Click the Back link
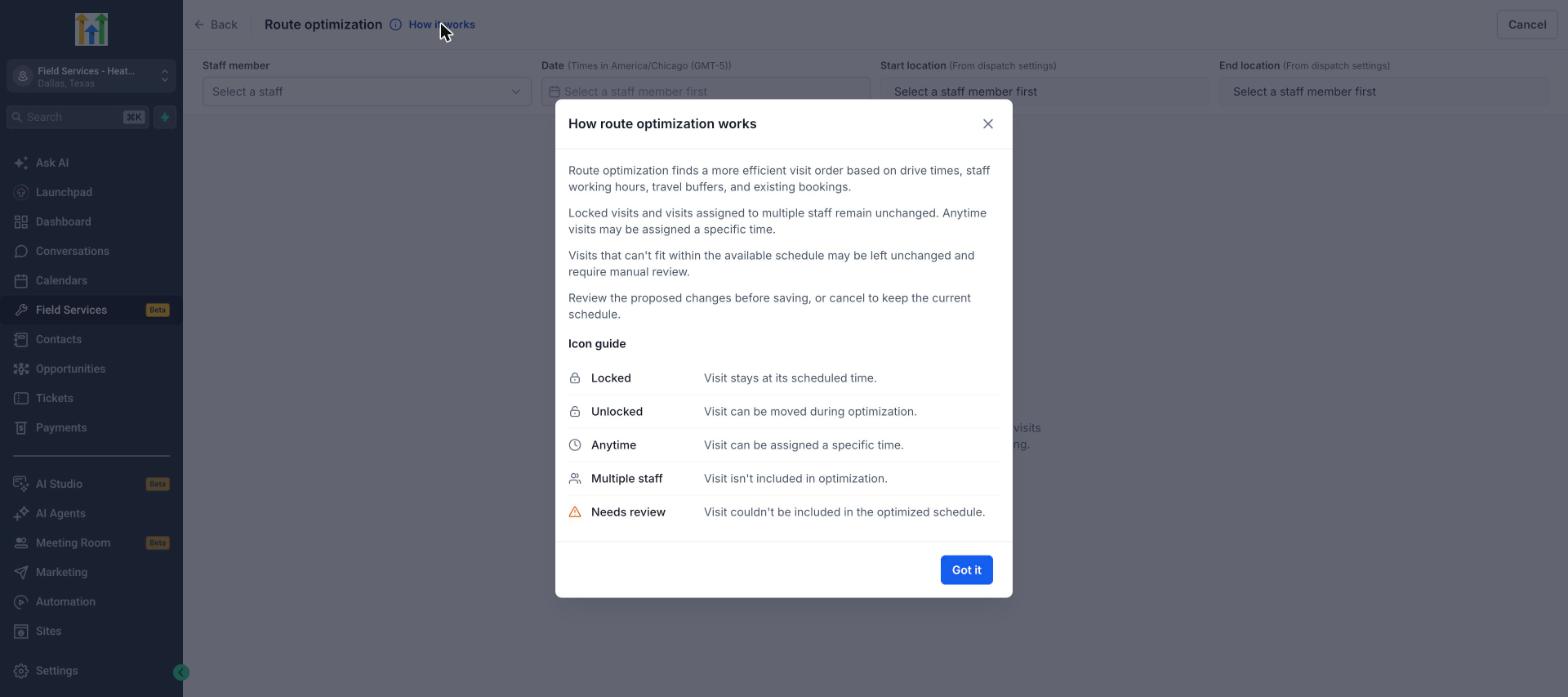This screenshot has height=697, width=1568. 216,24
